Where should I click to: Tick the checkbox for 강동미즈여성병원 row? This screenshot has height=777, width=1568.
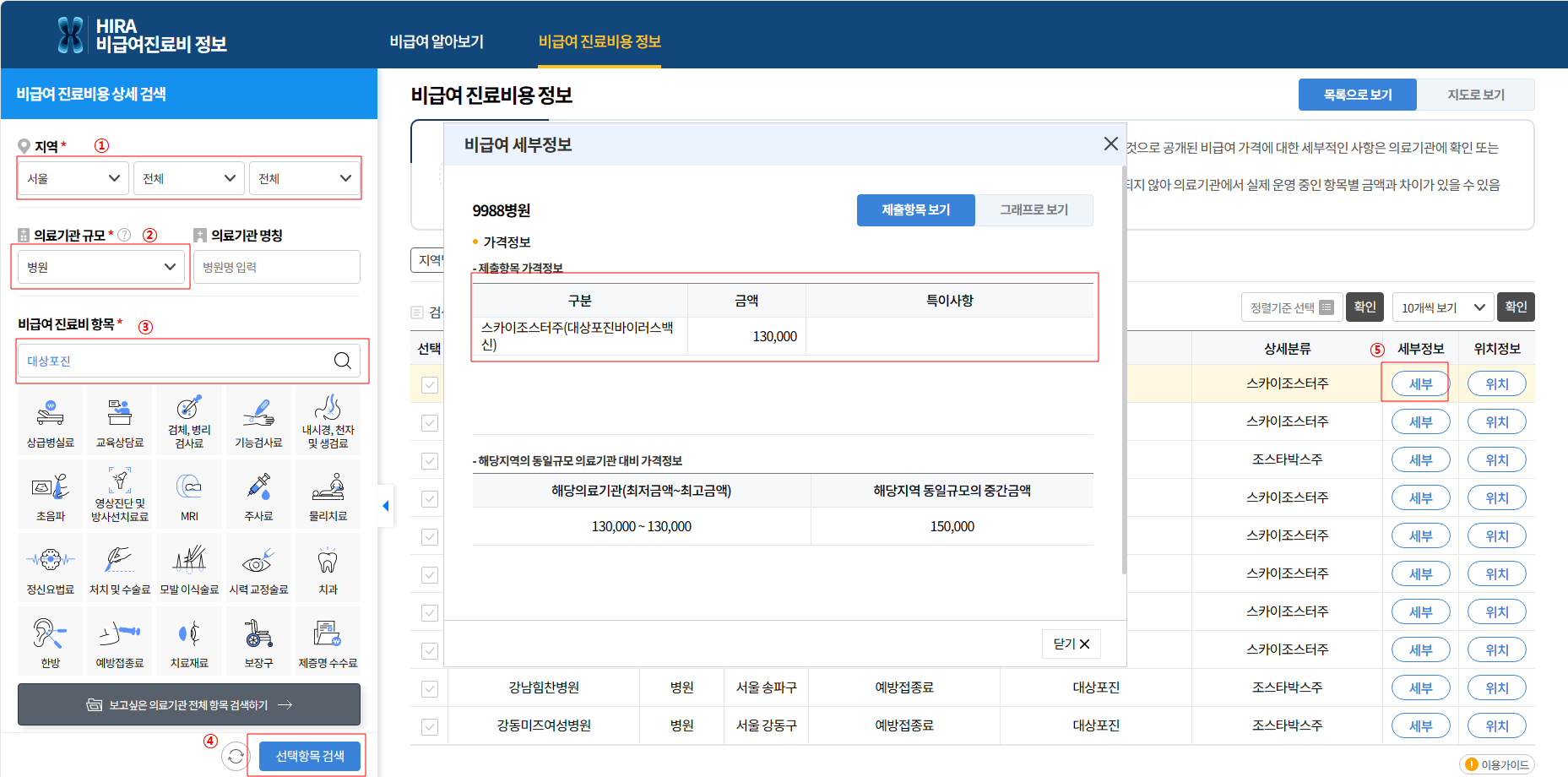point(430,727)
